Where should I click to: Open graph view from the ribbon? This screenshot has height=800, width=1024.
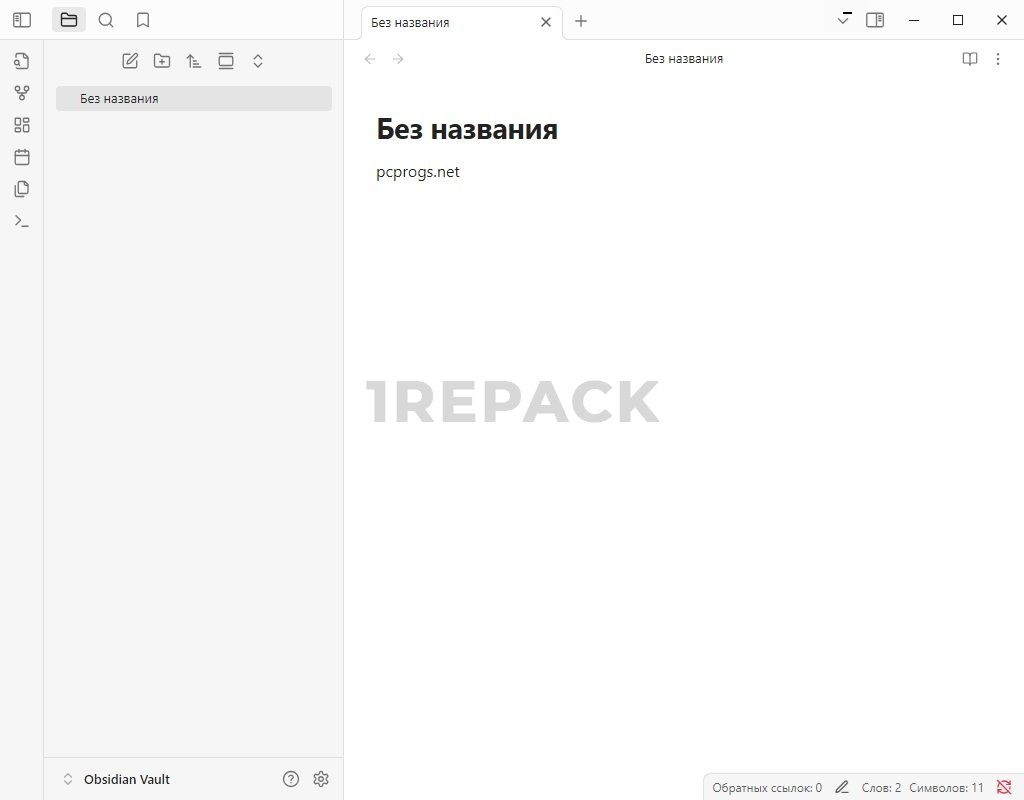point(22,93)
